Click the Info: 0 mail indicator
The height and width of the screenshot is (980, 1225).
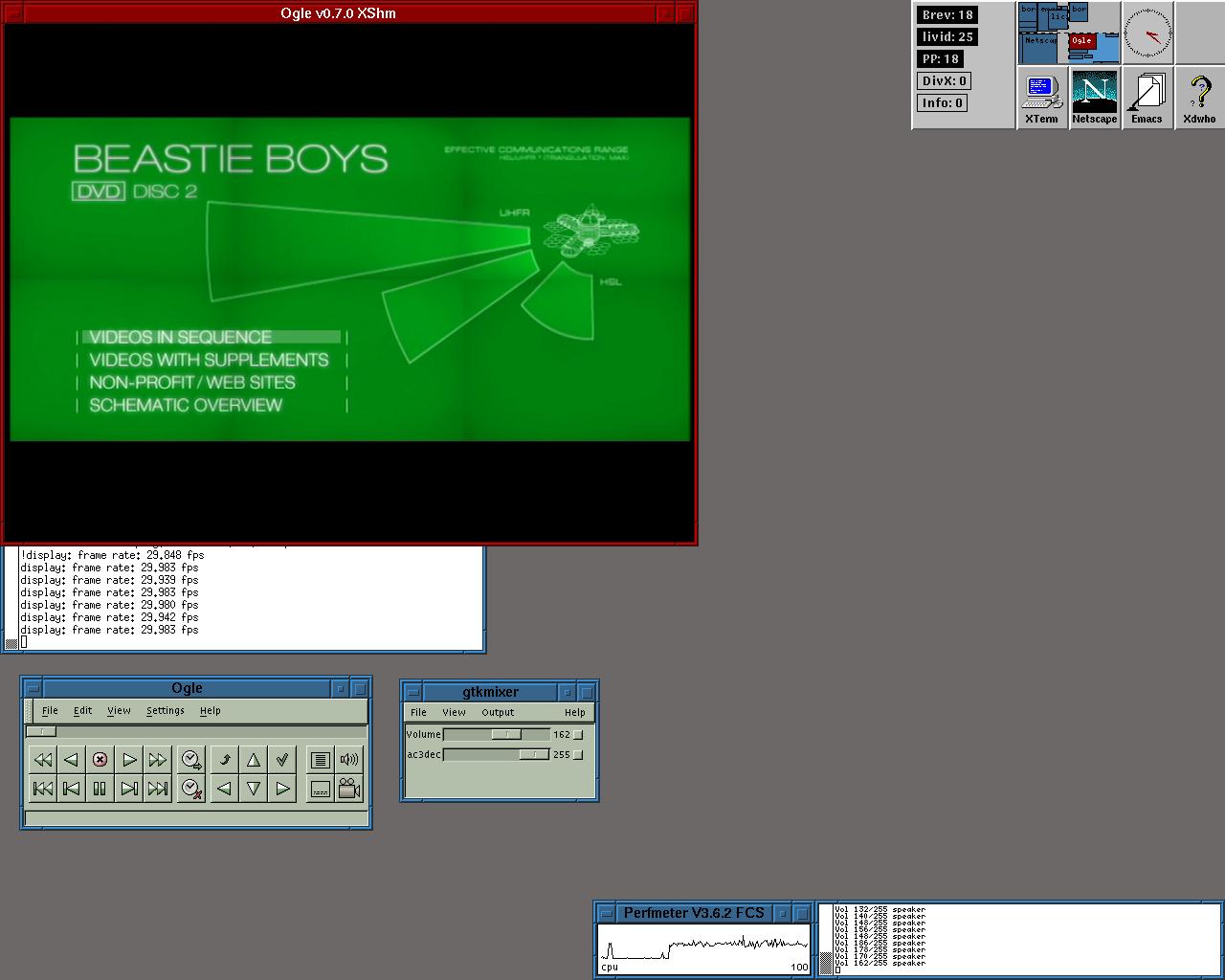[x=942, y=102]
